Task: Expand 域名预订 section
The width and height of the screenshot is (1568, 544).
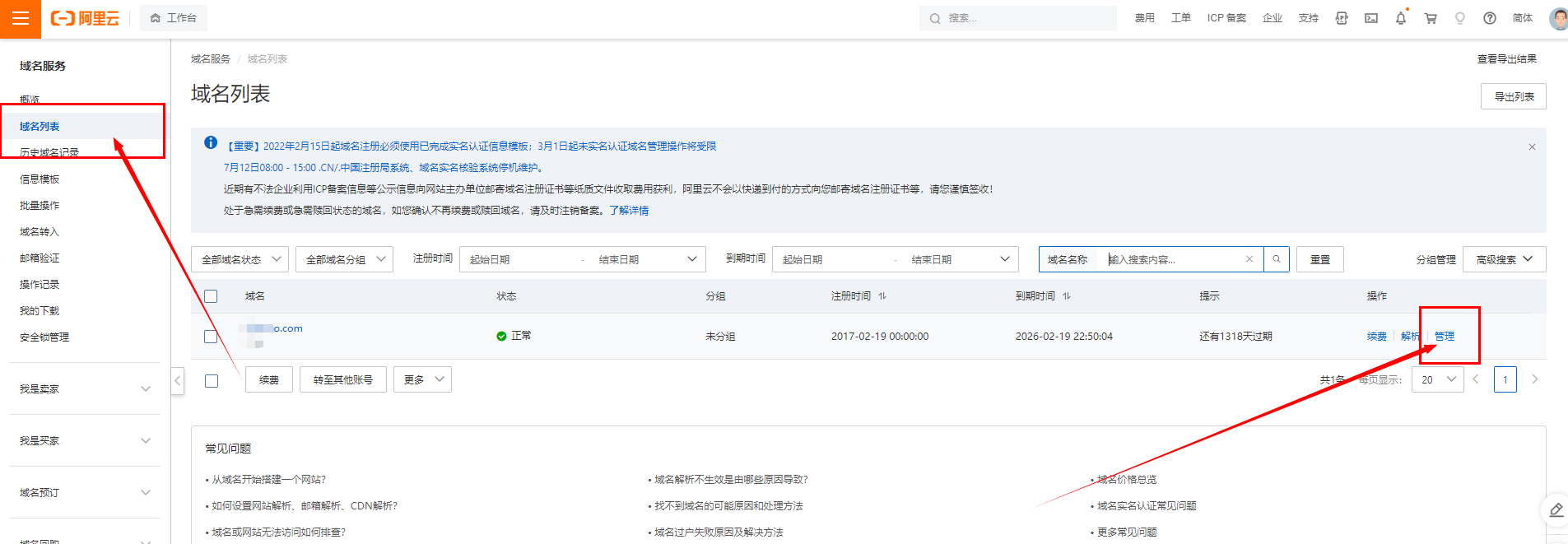Action: click(x=85, y=492)
